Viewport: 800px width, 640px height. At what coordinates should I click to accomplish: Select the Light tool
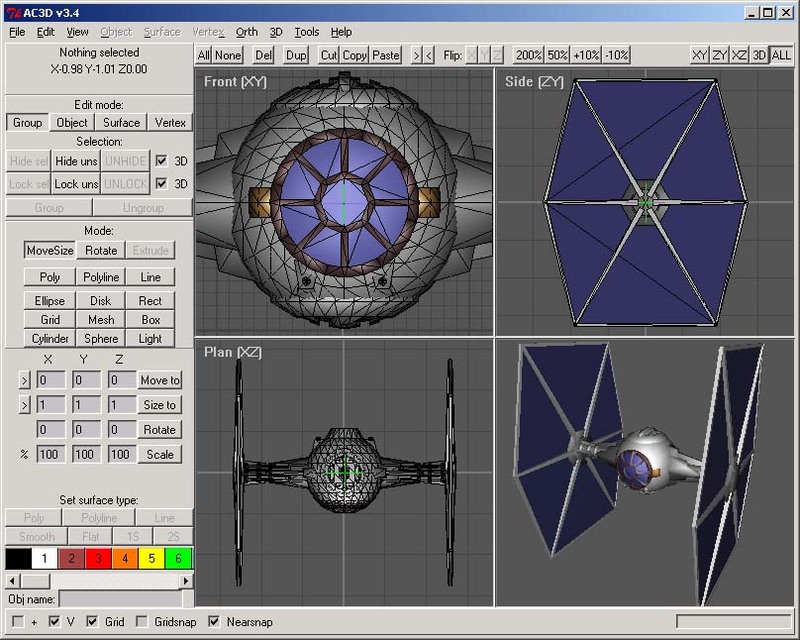pyautogui.click(x=150, y=338)
